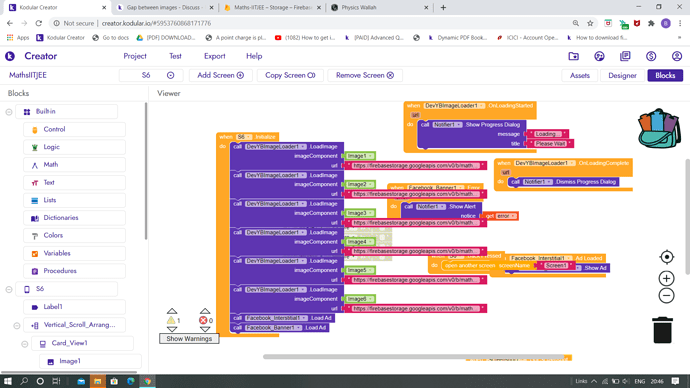Open the Image1 component dropdown in block
Screen dimensions: 690x388
pos(371,156)
